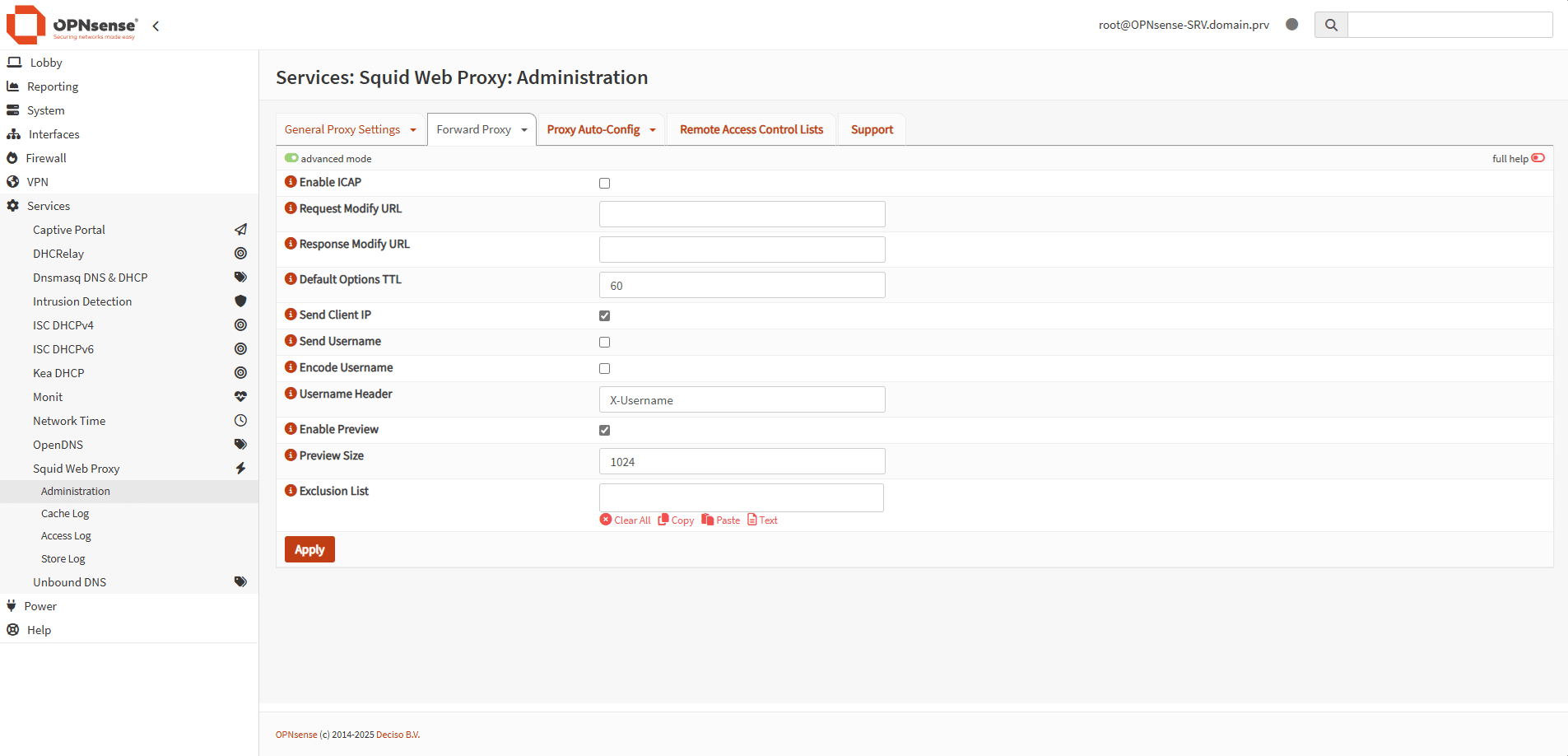The height and width of the screenshot is (756, 1568).
Task: Tick the Encode Username checkbox
Action: 605,369
